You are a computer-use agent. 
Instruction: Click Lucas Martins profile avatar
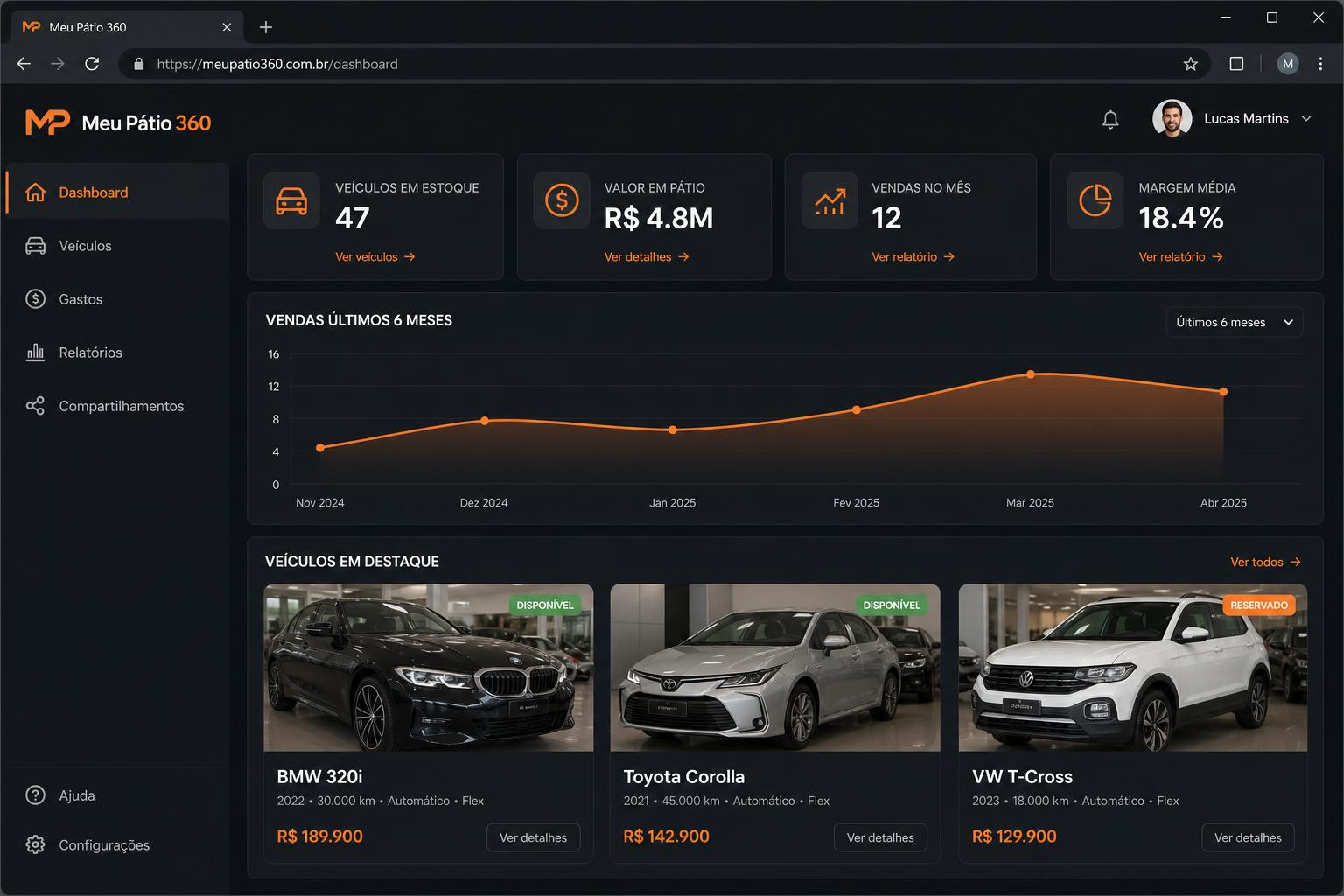(x=1172, y=119)
